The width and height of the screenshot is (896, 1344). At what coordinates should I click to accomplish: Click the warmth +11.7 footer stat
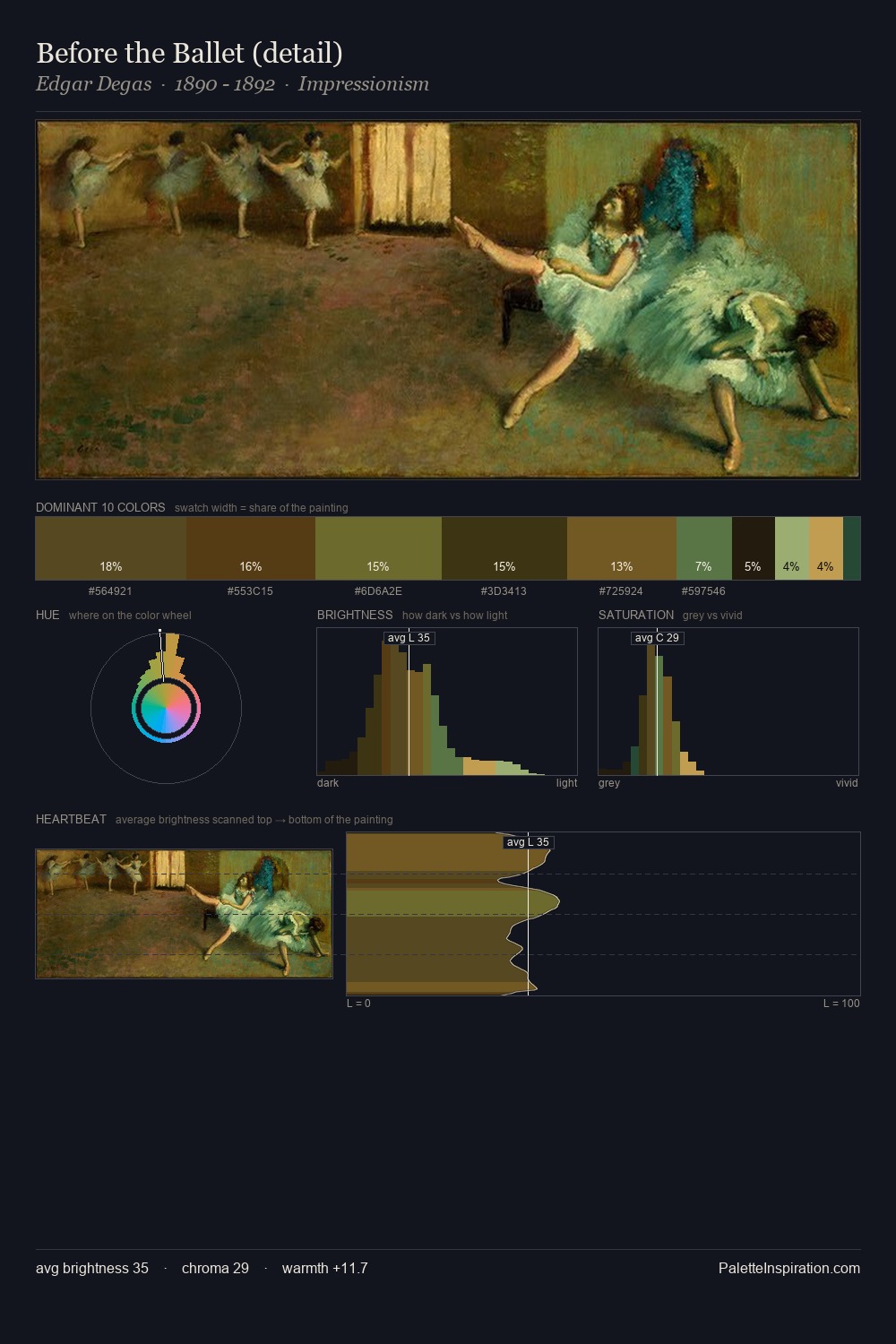pyautogui.click(x=324, y=1268)
